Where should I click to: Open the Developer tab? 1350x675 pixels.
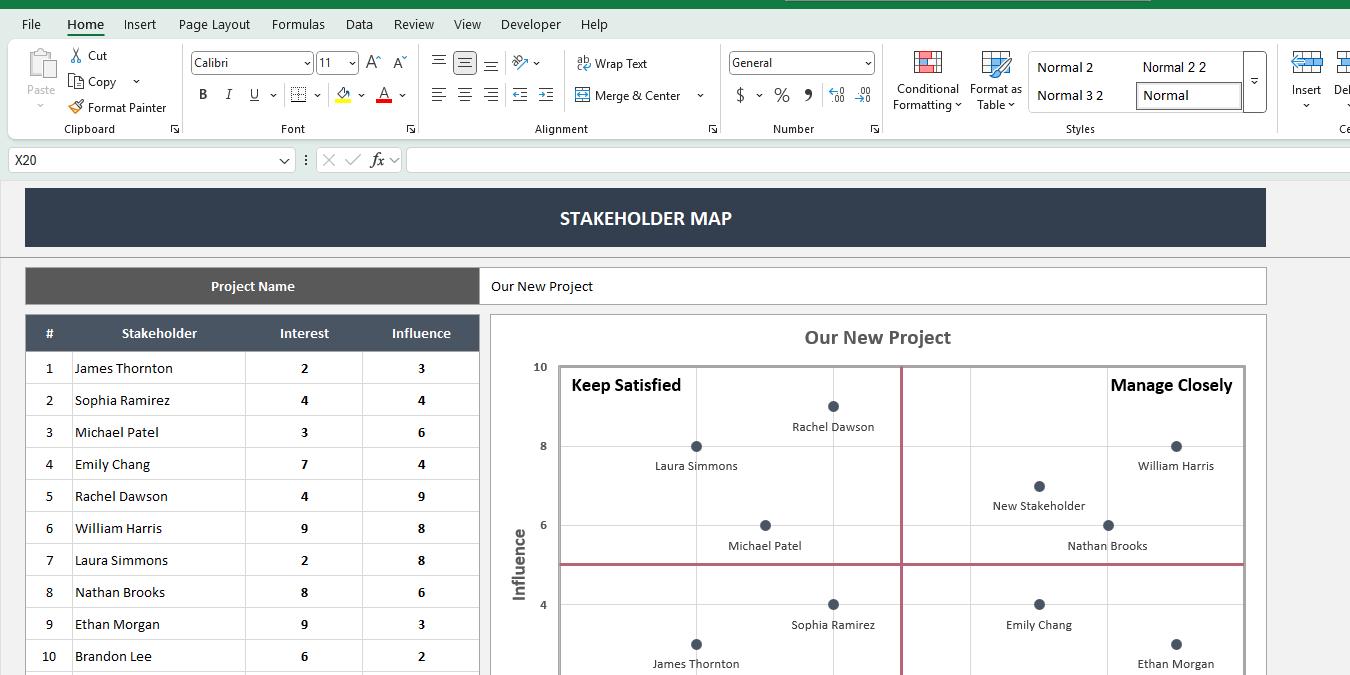530,24
